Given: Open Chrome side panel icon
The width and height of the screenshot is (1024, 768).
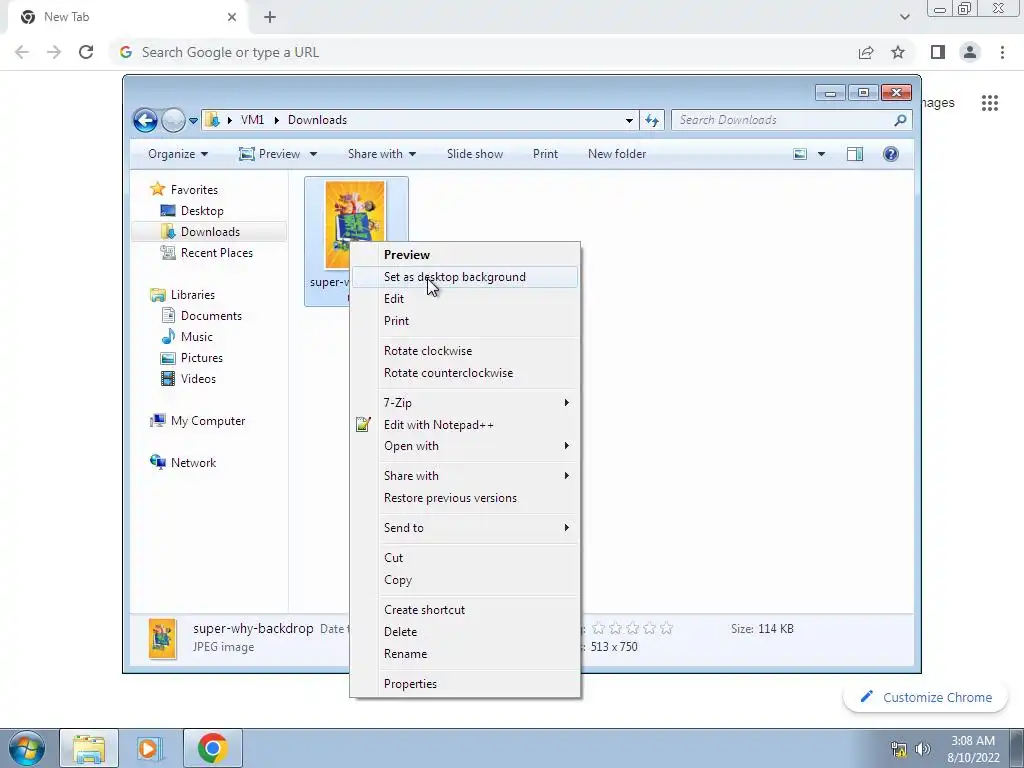Looking at the screenshot, I should pos(938,52).
